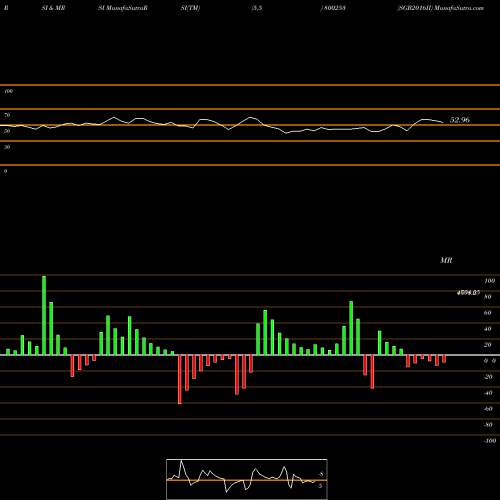Click the '80' label on the MR axis

click(x=488, y=297)
